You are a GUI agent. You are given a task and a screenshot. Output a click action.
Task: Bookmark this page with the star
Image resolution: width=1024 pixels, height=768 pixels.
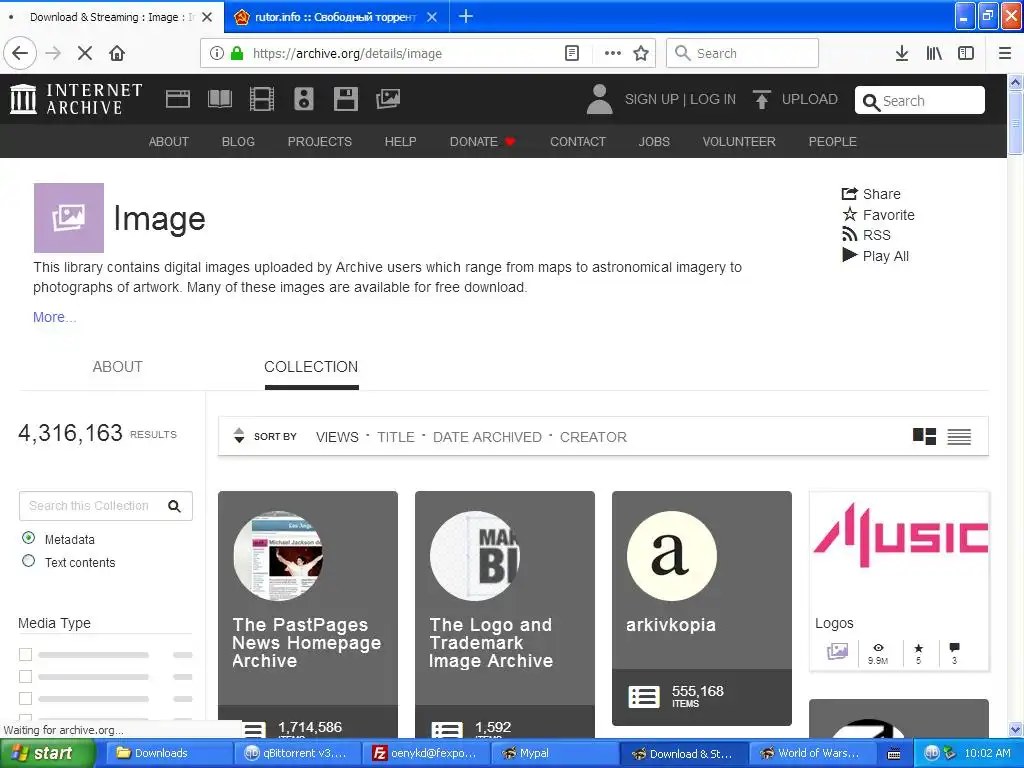641,53
